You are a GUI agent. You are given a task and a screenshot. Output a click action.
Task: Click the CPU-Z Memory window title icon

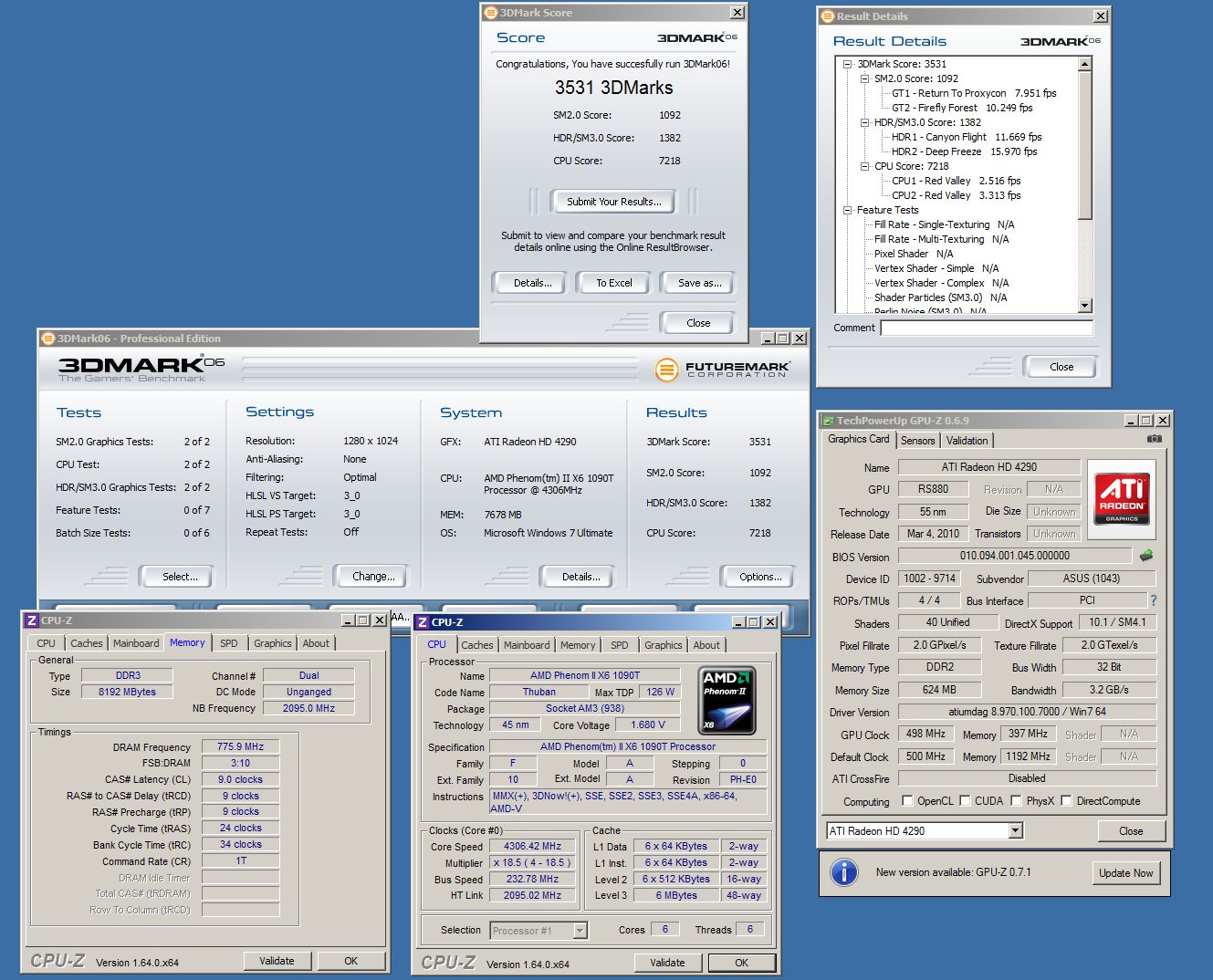(x=32, y=620)
